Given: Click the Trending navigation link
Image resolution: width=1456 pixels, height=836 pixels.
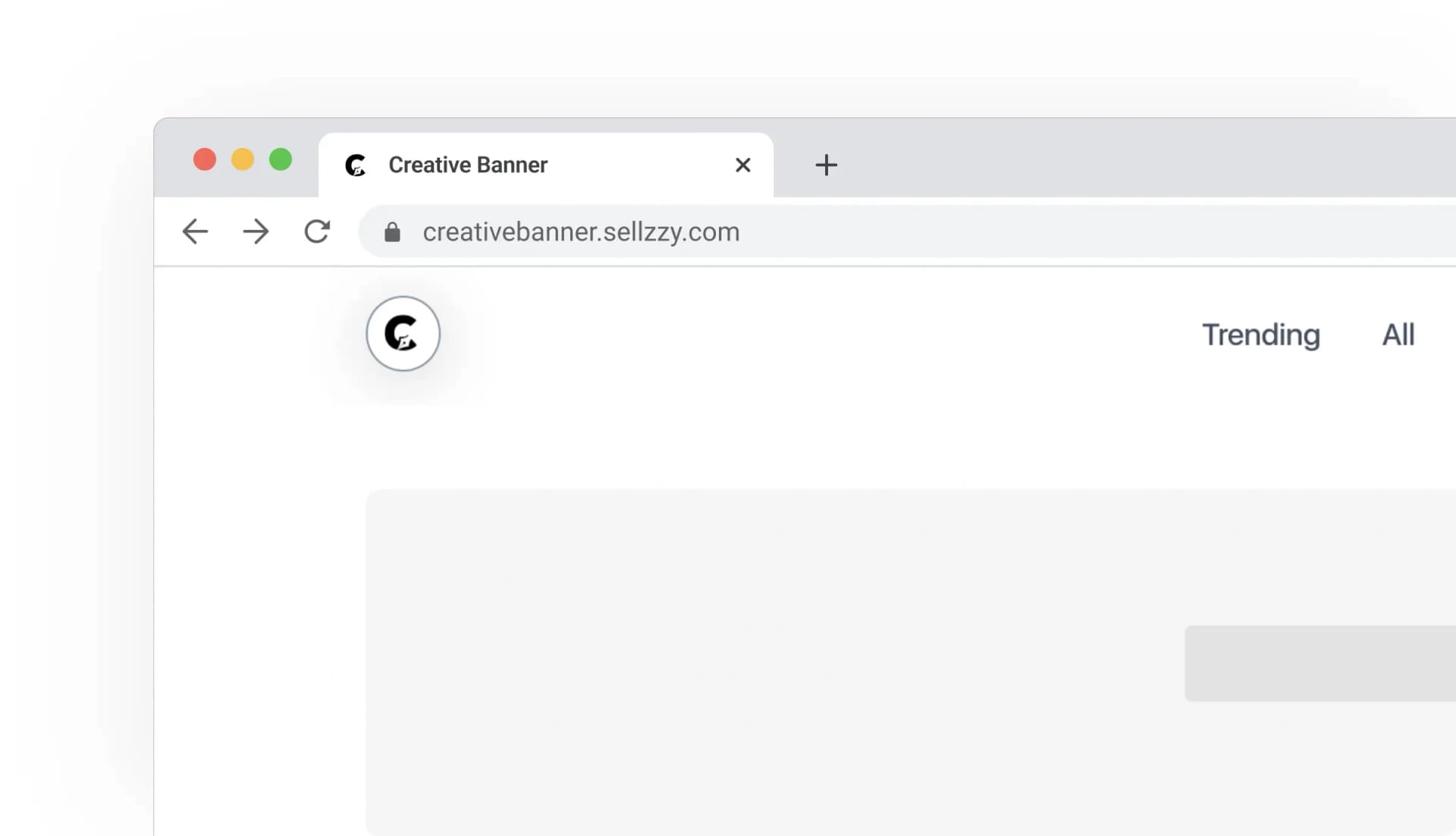Looking at the screenshot, I should (x=1261, y=335).
